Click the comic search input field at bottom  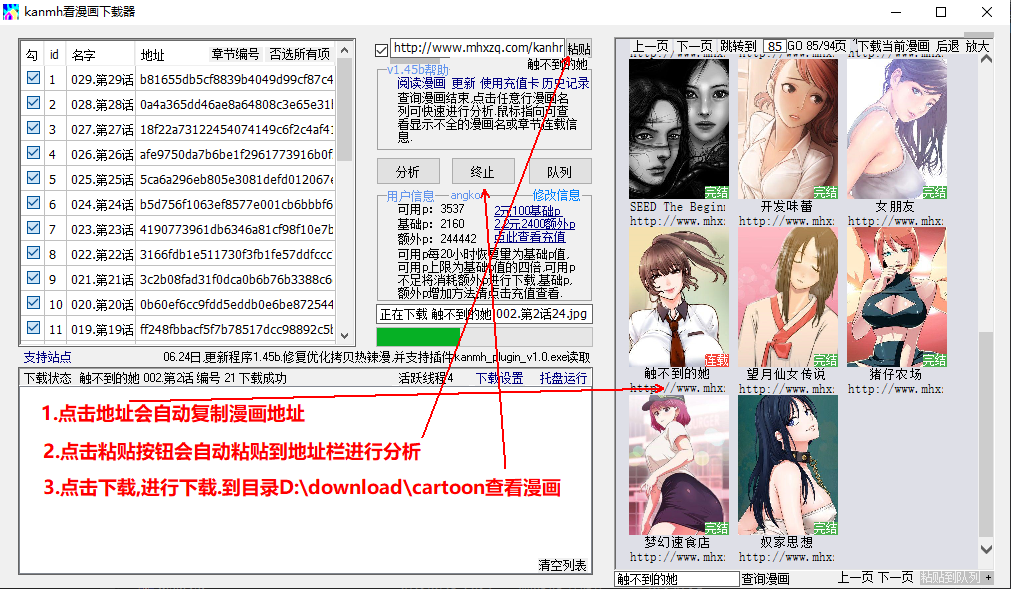[676, 579]
